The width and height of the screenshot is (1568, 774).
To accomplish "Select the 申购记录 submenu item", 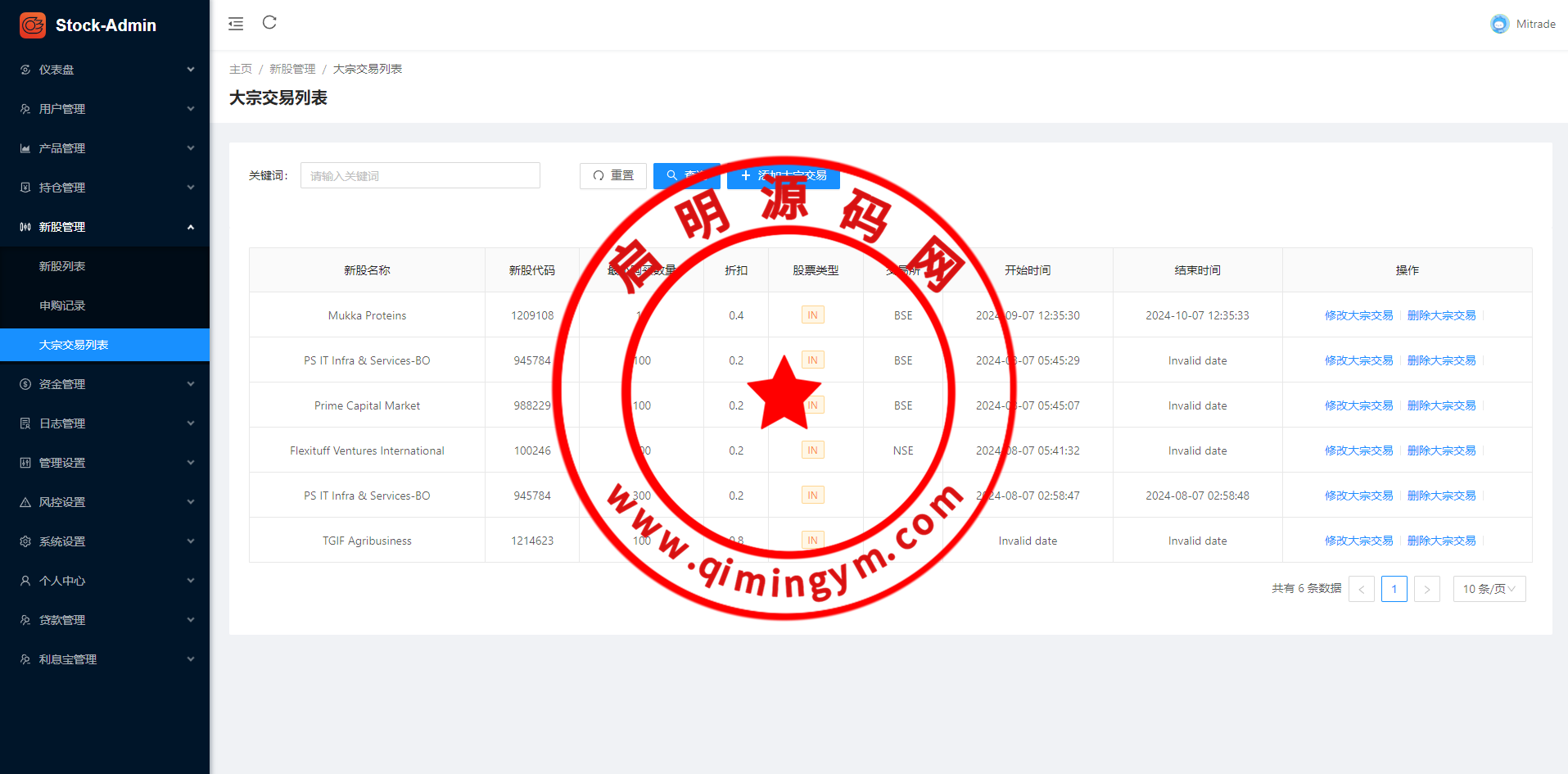I will tap(62, 306).
